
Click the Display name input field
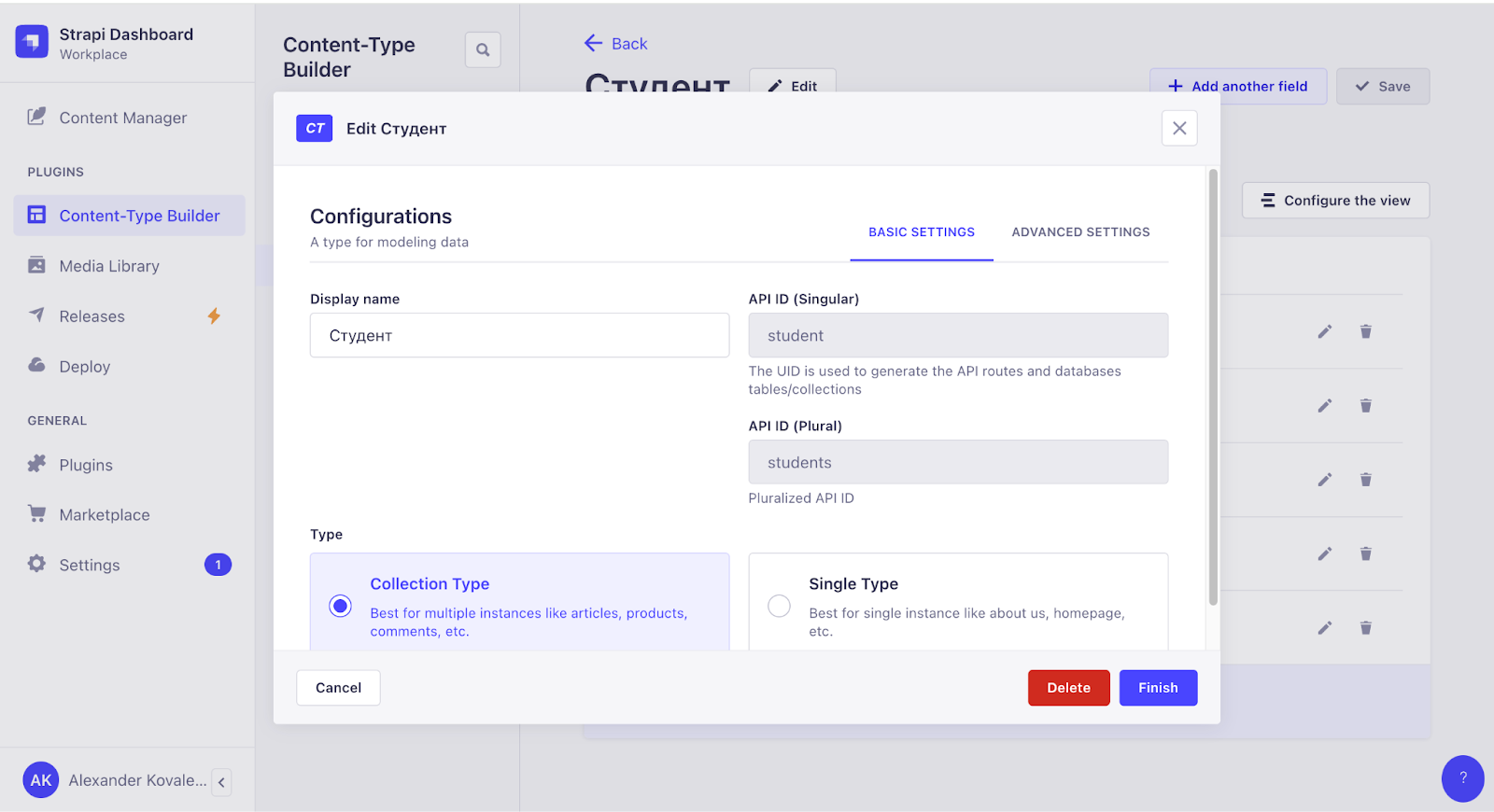(x=519, y=335)
